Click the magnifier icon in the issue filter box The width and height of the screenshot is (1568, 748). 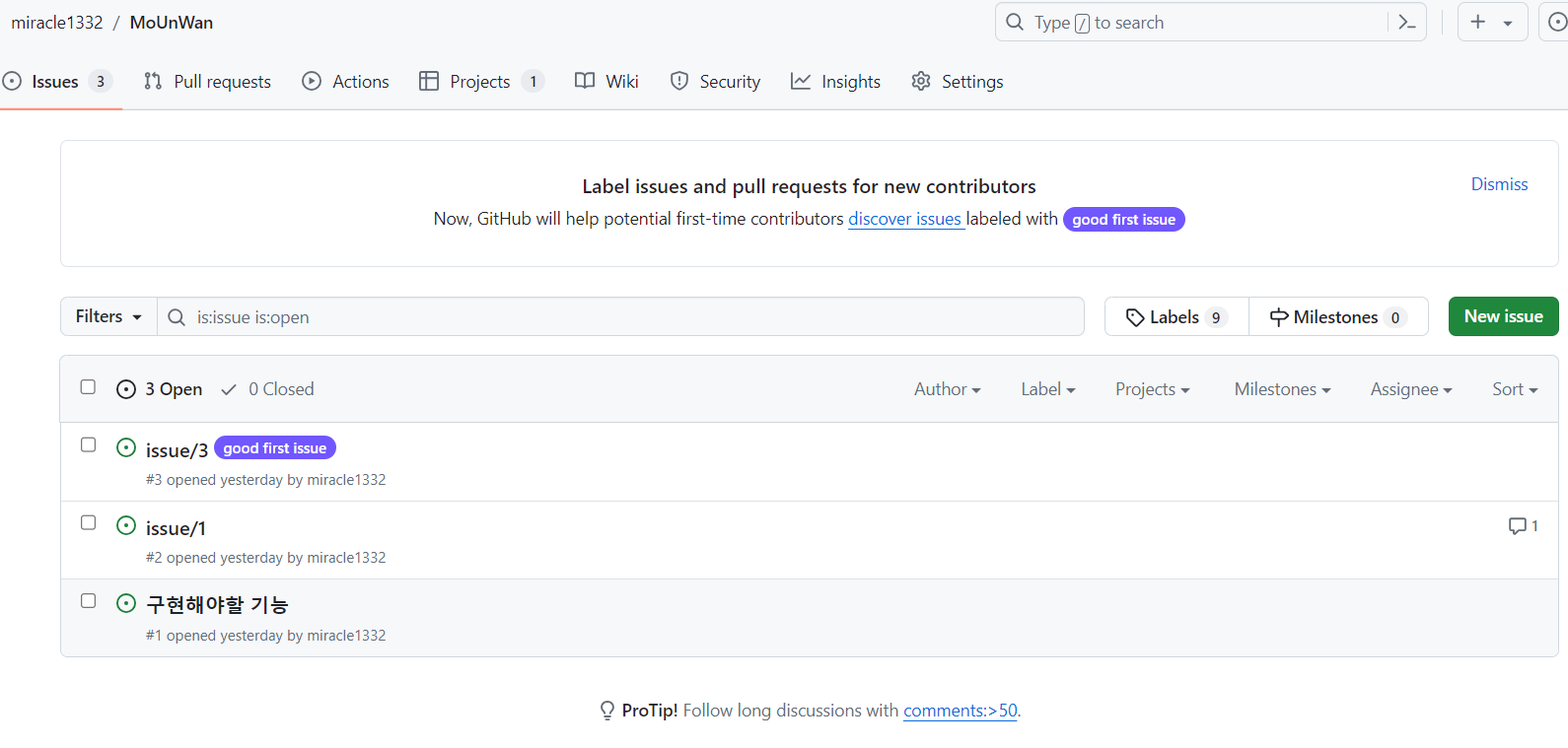[177, 317]
